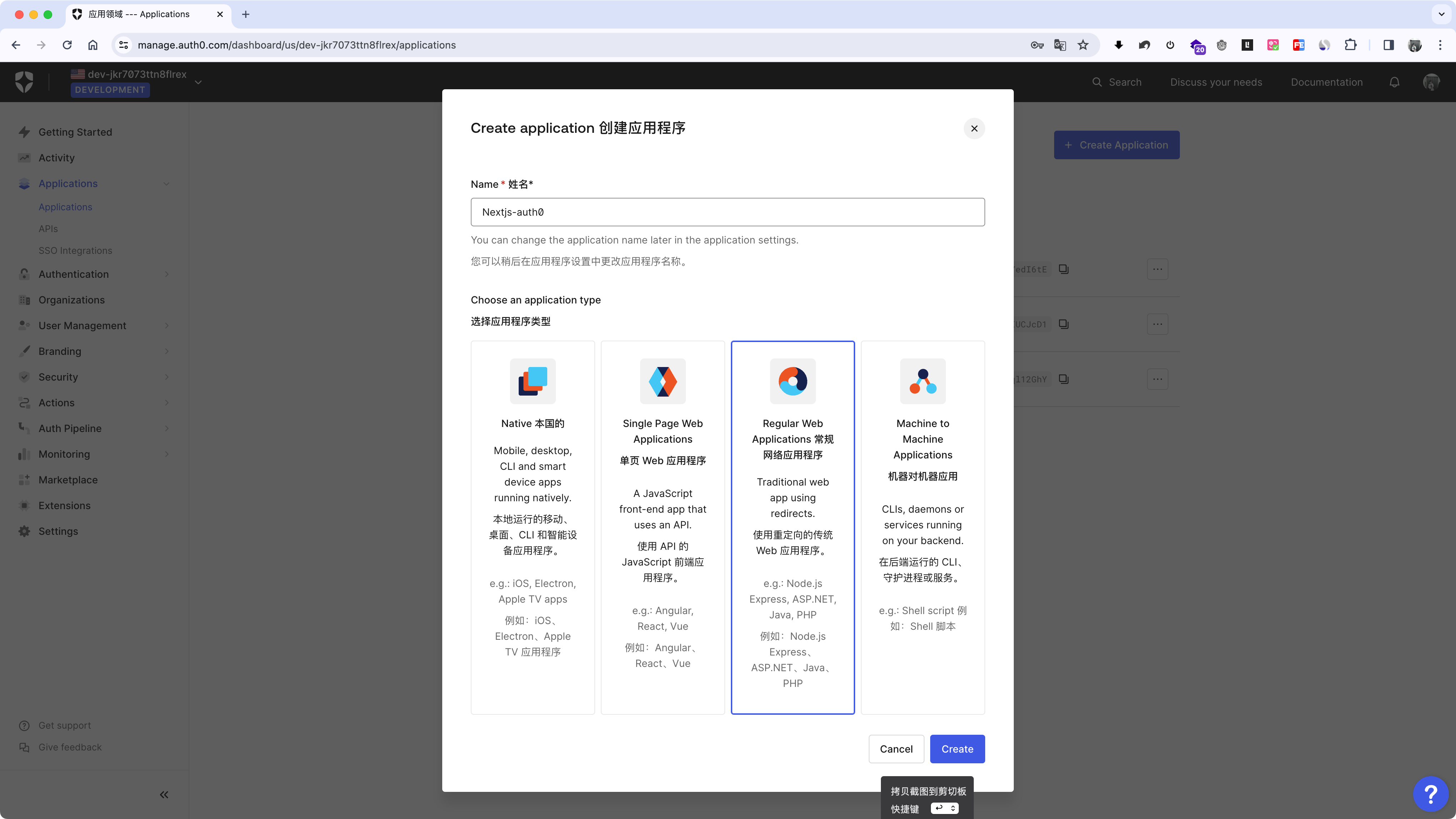Copy the client ID ending in edI6tE
1456x819 pixels.
1064,269
